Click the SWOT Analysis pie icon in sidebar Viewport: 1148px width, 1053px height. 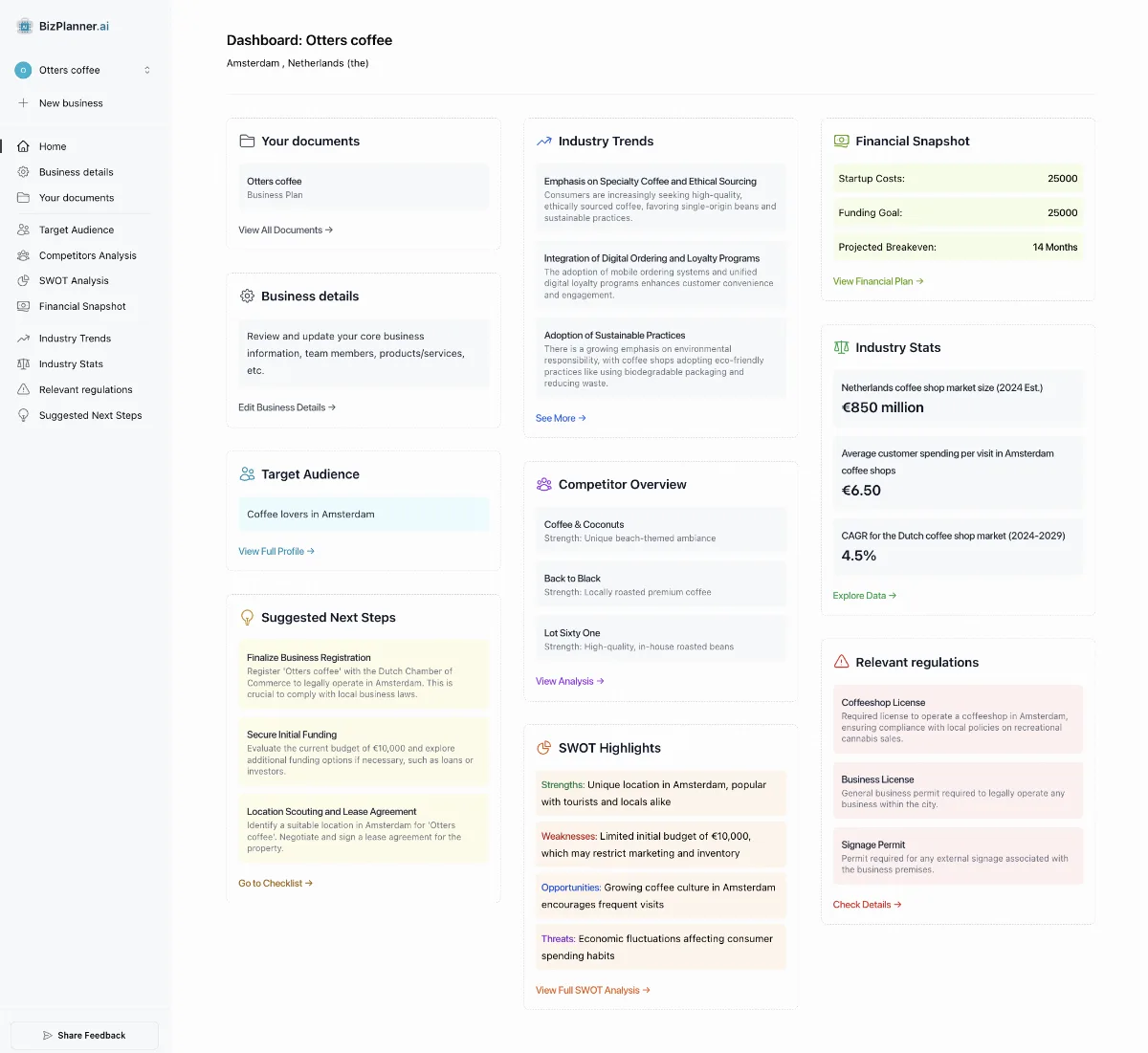[x=23, y=281]
